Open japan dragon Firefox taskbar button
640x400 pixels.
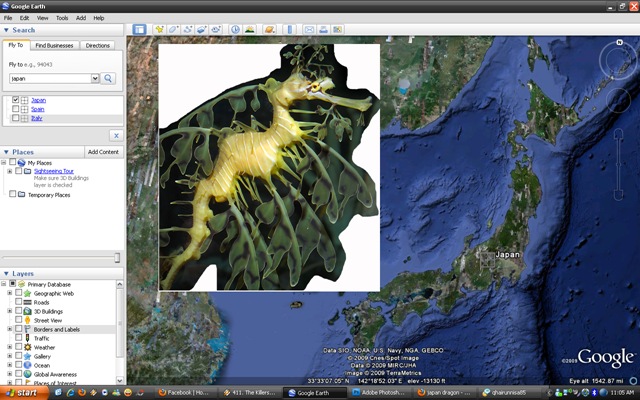445,393
